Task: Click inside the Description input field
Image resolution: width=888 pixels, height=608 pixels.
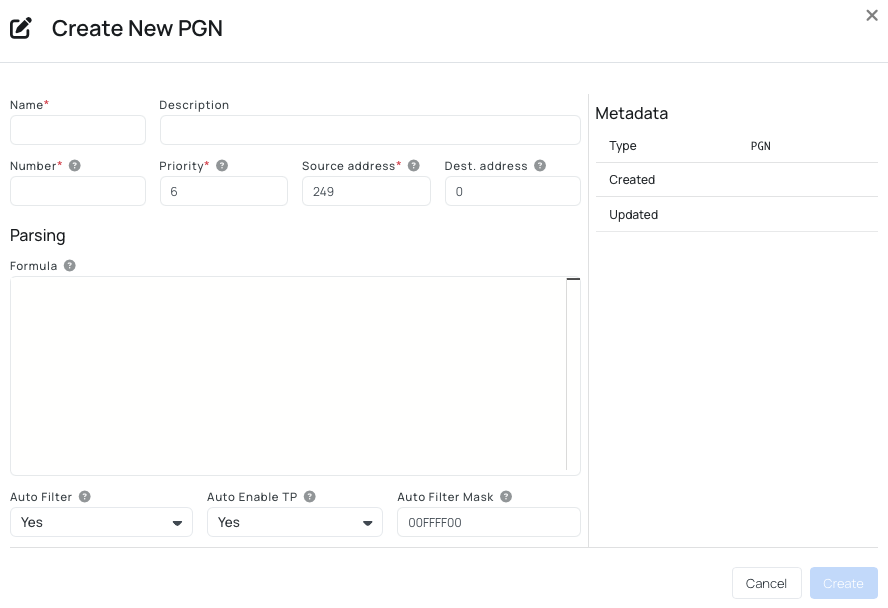Action: 370,130
